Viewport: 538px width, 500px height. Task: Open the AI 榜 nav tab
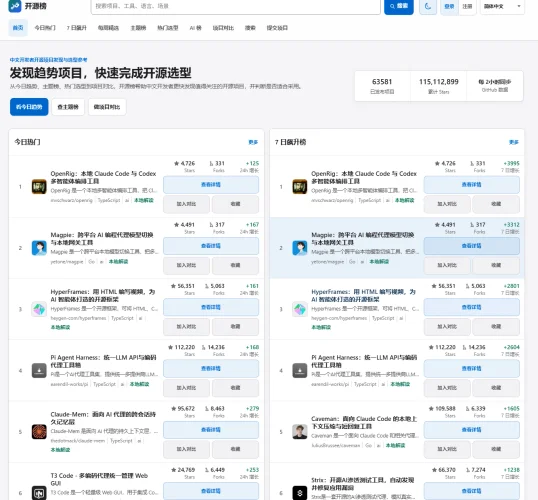point(196,28)
